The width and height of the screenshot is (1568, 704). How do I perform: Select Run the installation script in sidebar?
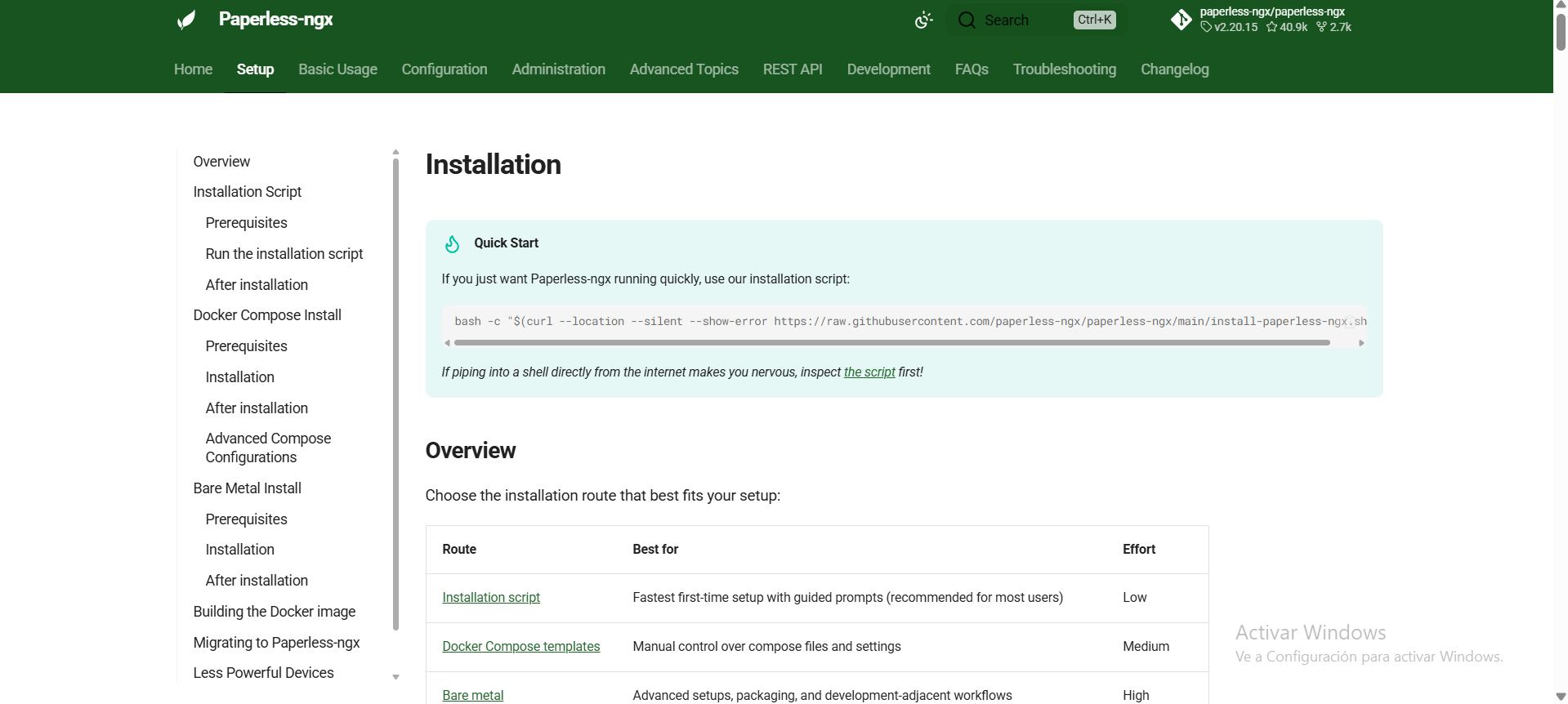[284, 254]
